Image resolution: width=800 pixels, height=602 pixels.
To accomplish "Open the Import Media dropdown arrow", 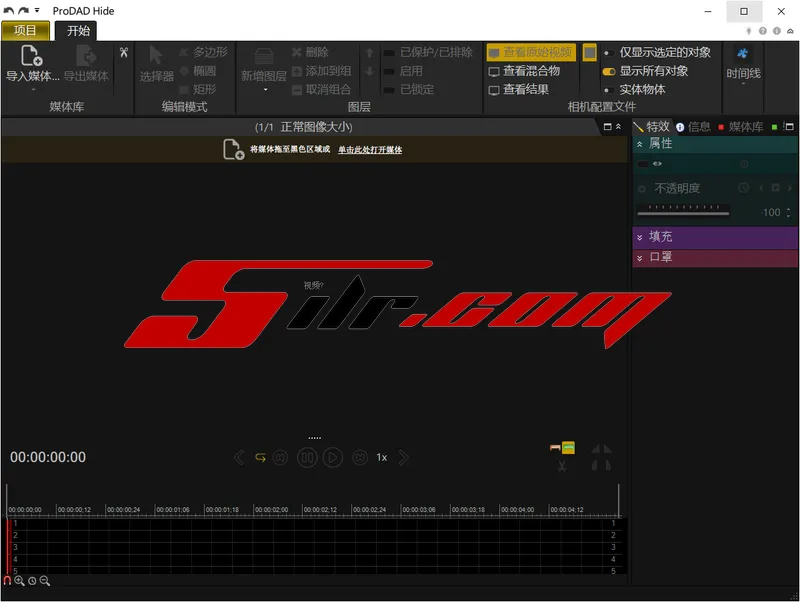I will 33,89.
